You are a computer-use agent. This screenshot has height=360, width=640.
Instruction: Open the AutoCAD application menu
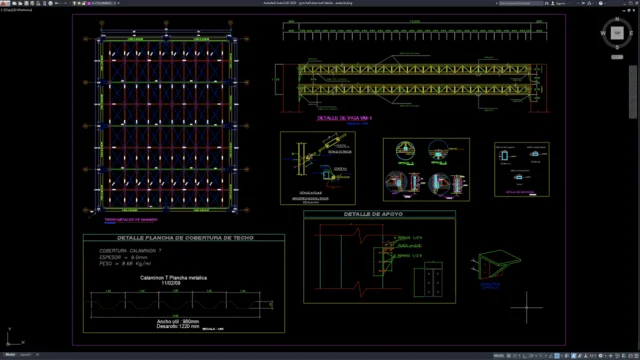point(4,3)
